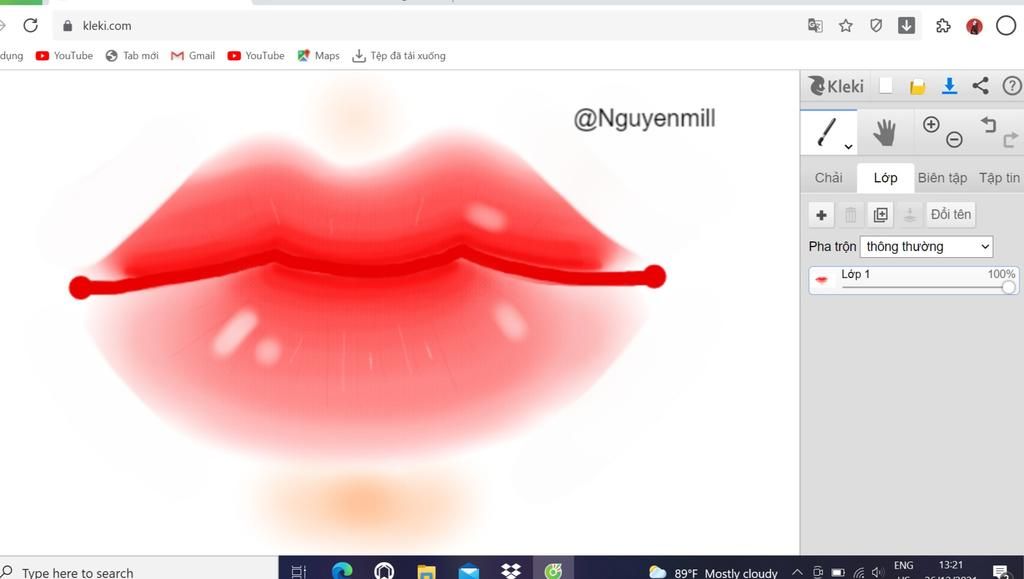Open the clock showing 13:21
1024x579 pixels.
951,565
